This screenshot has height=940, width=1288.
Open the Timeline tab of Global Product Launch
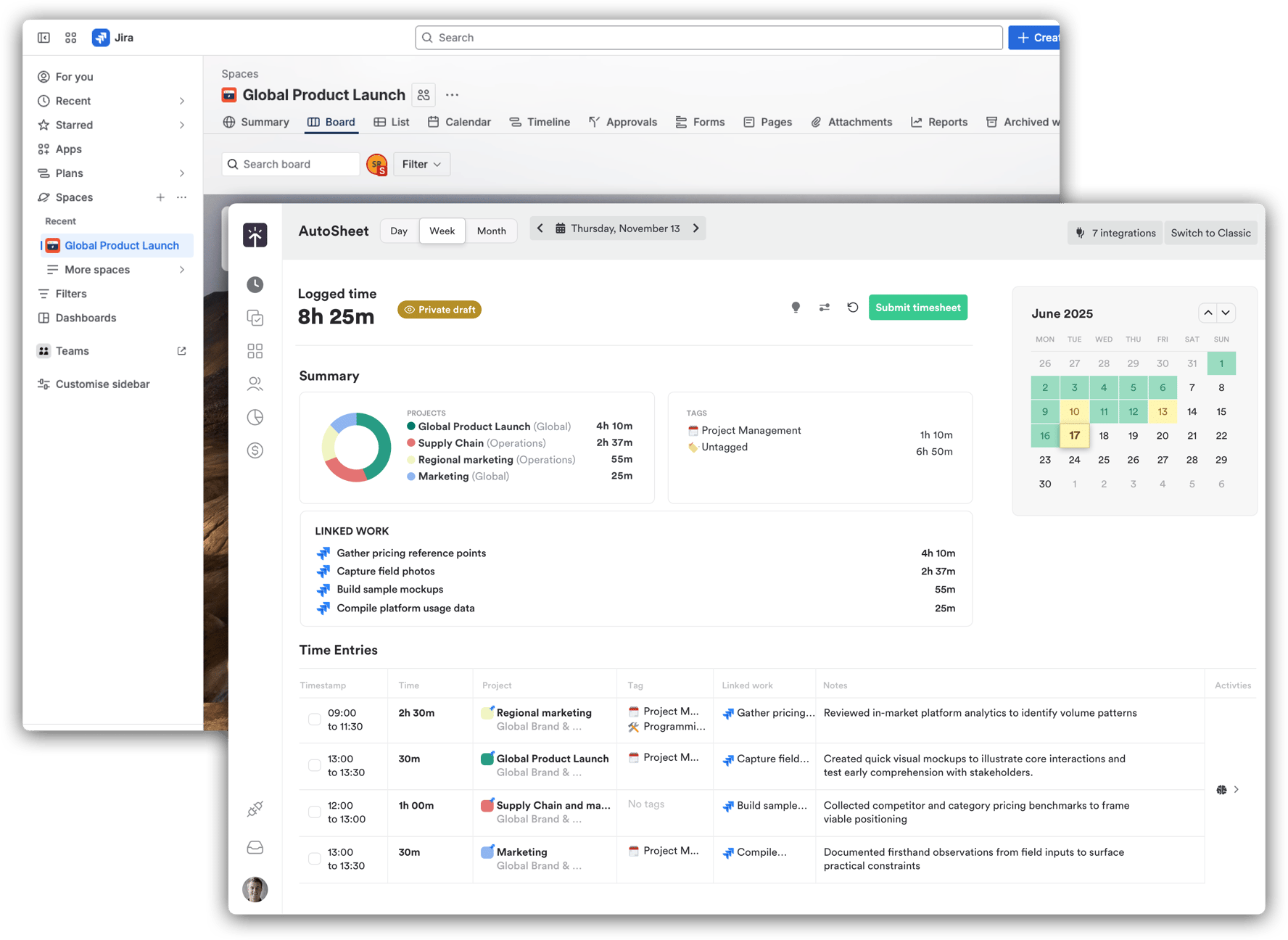click(540, 122)
